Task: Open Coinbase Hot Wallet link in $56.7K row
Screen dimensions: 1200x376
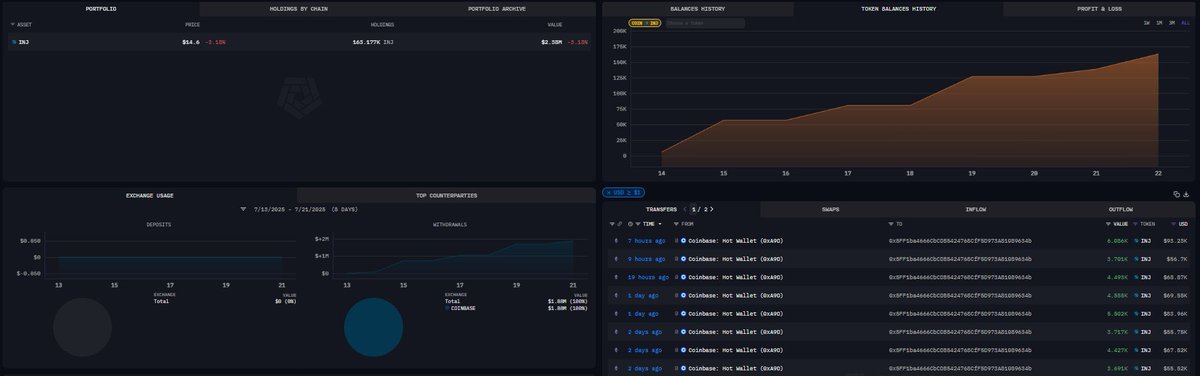Action: click(736, 259)
